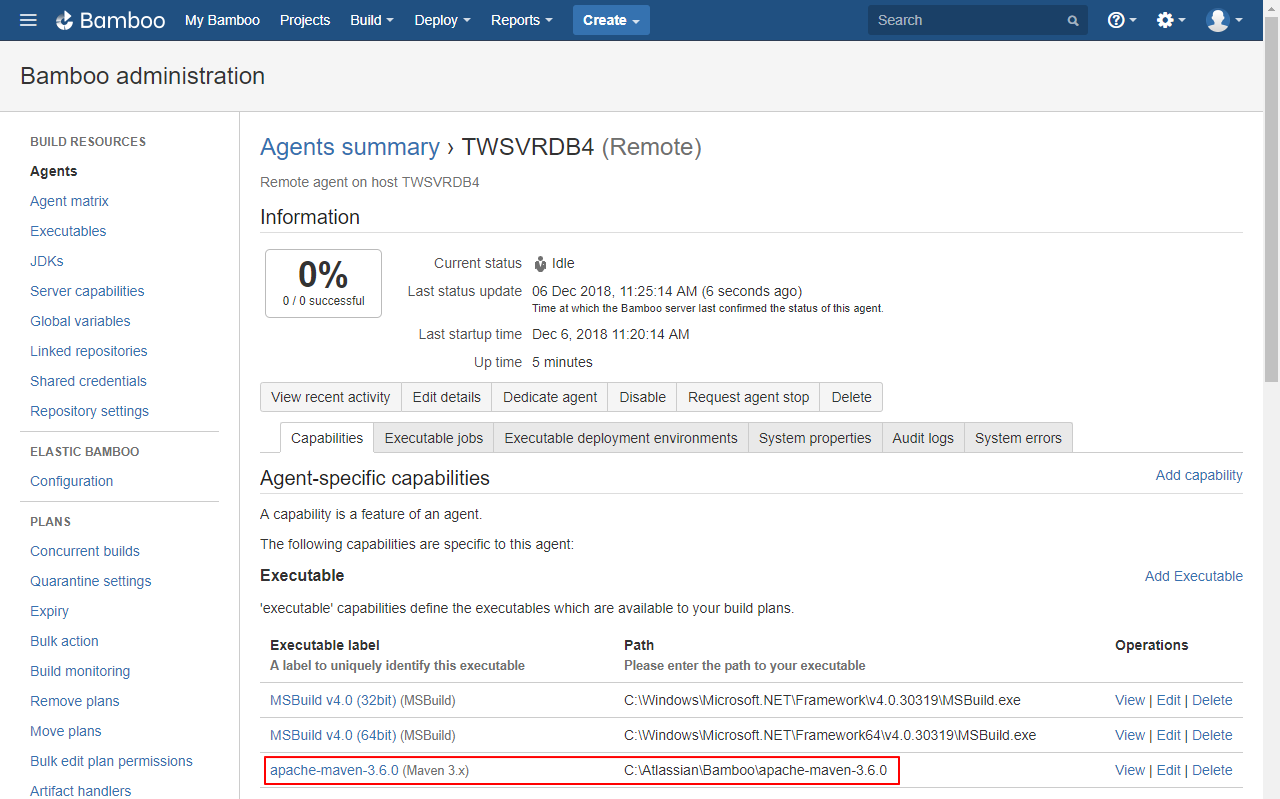Click View recent activity button
1280x799 pixels.
pos(331,397)
